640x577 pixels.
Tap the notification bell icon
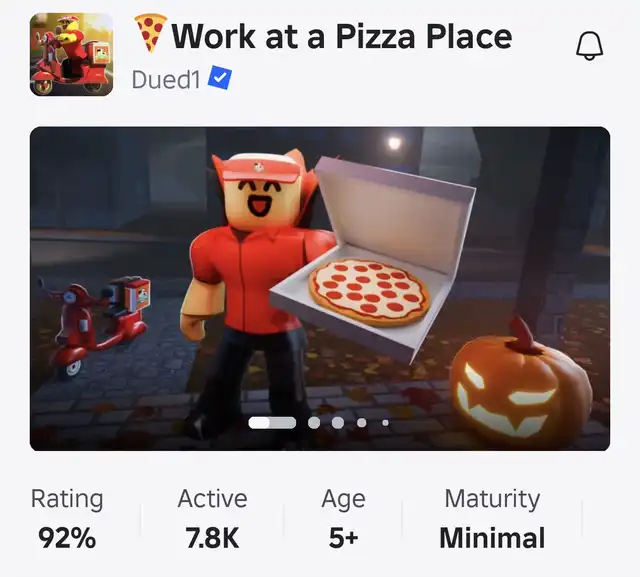589,46
